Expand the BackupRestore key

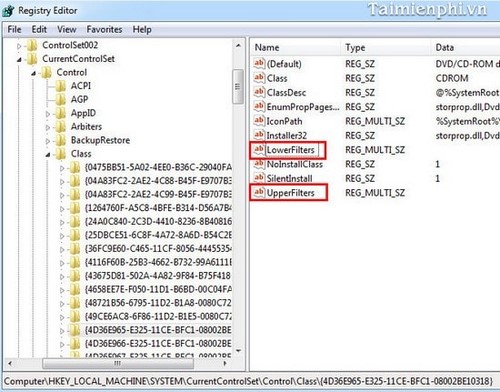point(48,141)
